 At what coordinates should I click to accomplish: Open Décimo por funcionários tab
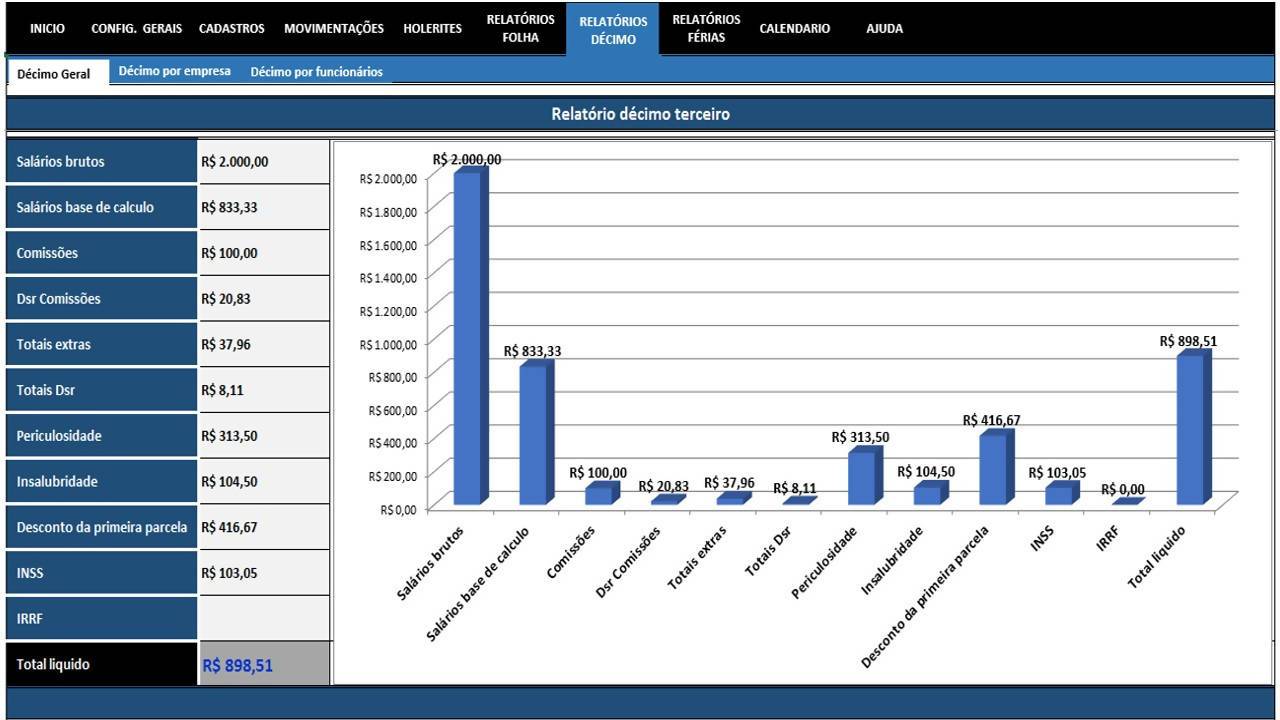[x=316, y=71]
